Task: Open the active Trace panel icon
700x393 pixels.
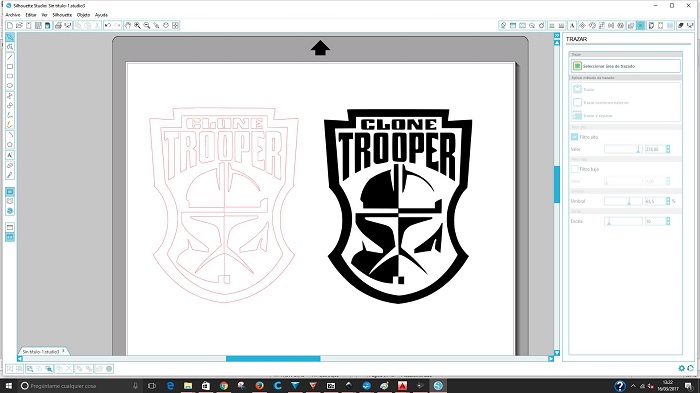Action: coord(641,25)
